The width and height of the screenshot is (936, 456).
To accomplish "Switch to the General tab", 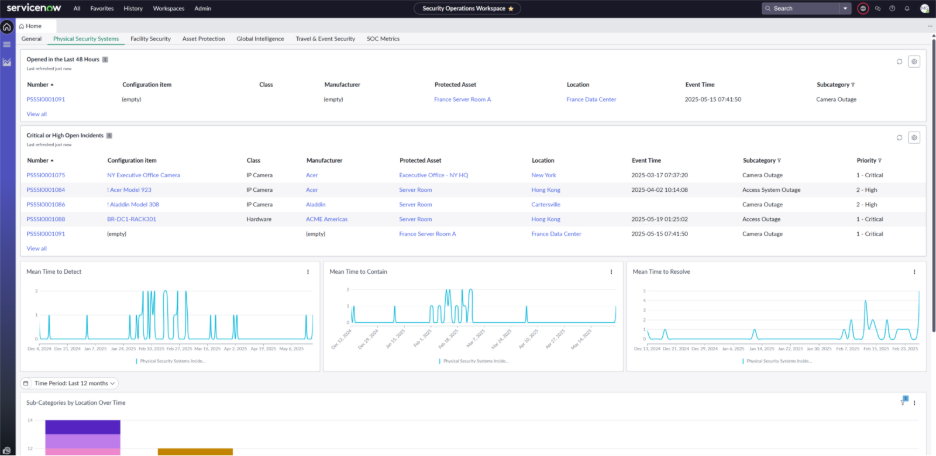I will point(32,39).
